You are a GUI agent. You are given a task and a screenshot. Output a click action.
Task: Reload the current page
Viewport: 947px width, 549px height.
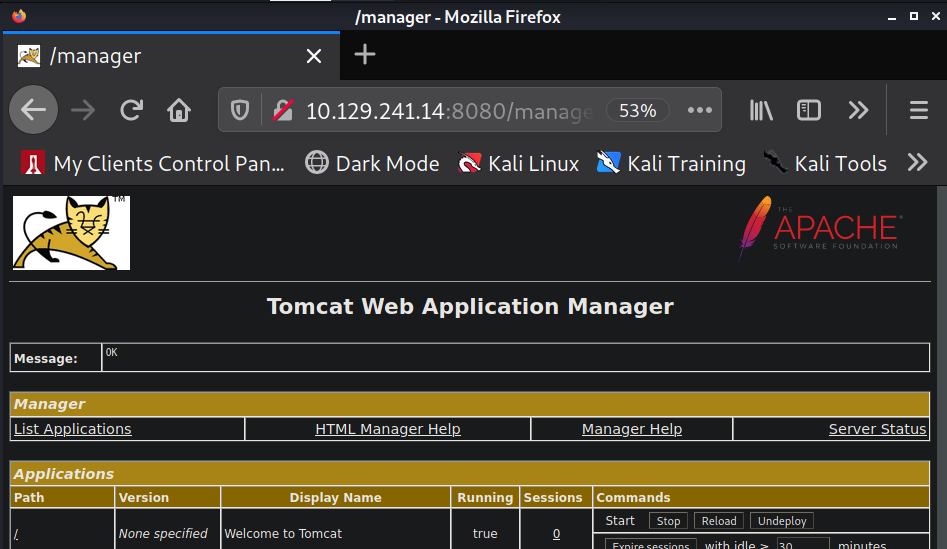(131, 111)
